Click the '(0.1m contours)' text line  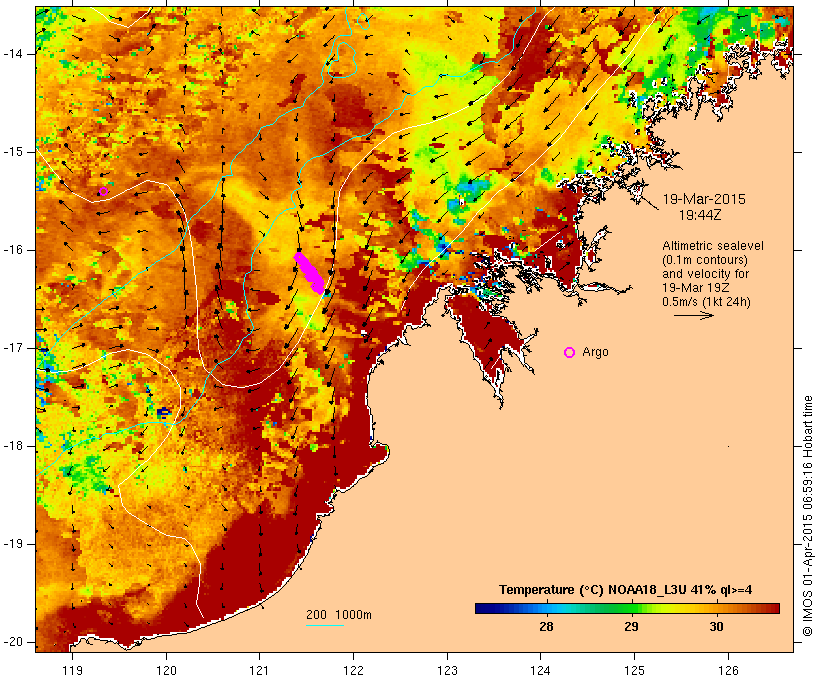(704, 260)
